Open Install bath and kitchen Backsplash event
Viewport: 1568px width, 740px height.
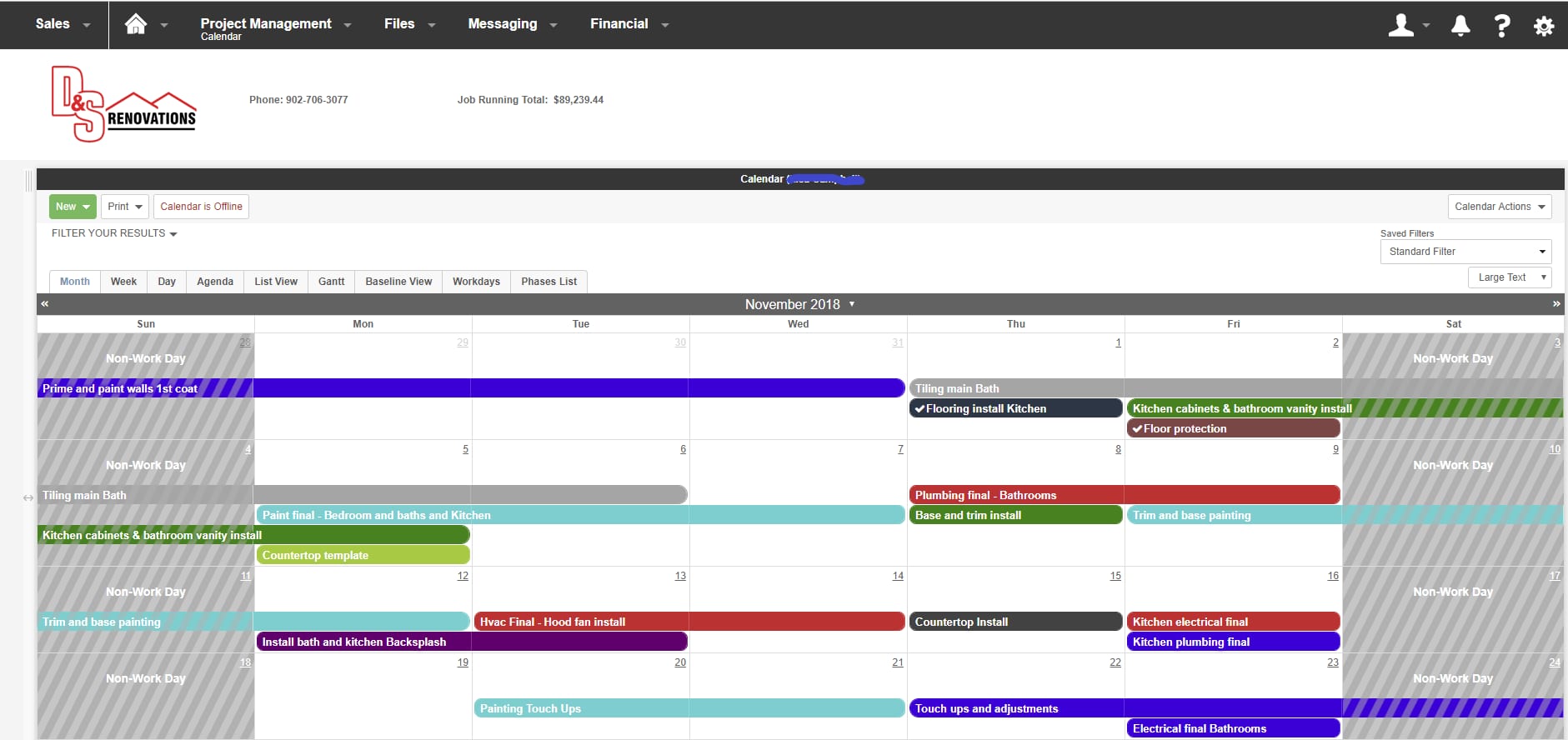[x=472, y=642]
